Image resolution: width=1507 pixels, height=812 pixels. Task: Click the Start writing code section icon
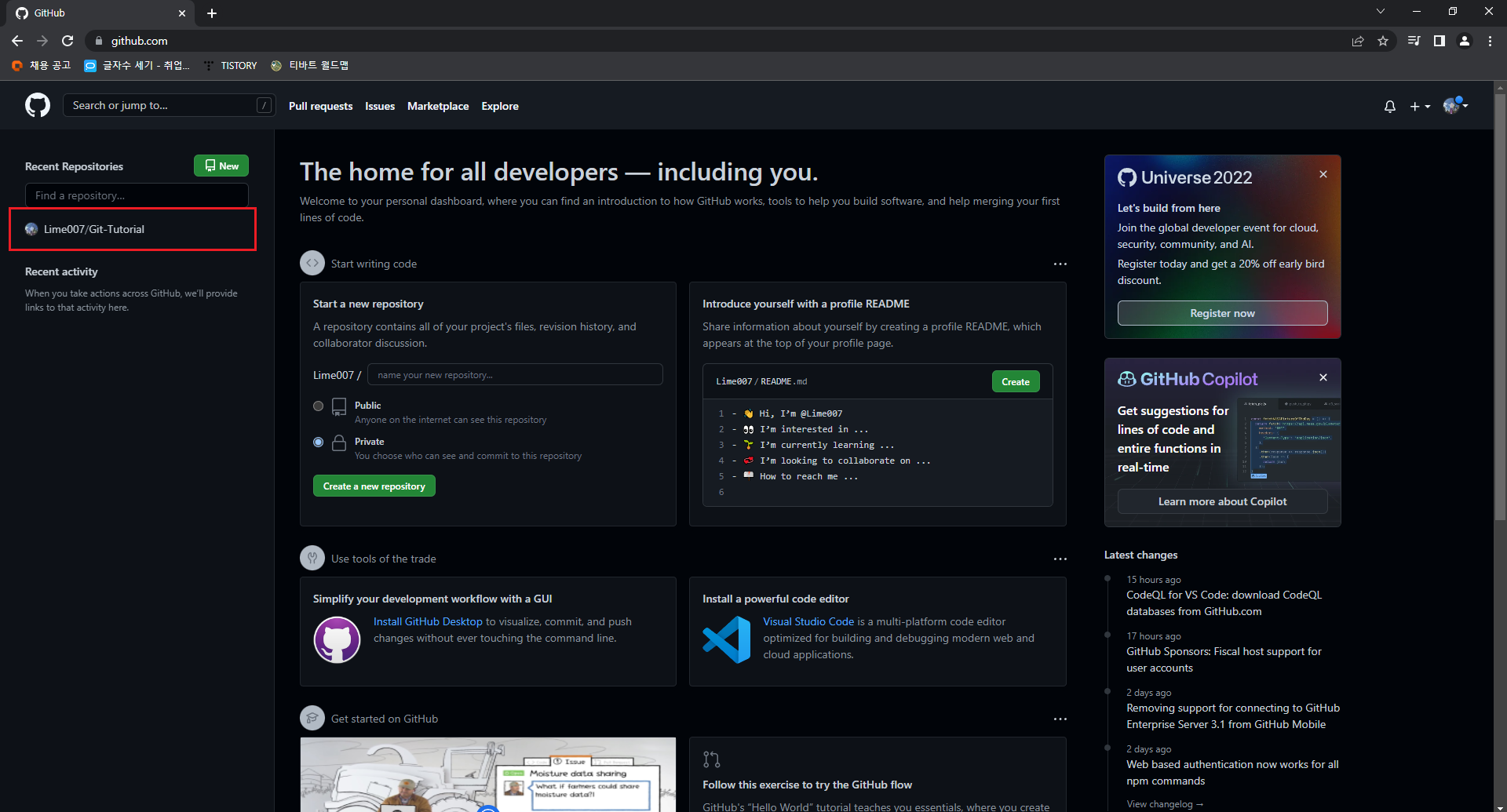pos(312,264)
